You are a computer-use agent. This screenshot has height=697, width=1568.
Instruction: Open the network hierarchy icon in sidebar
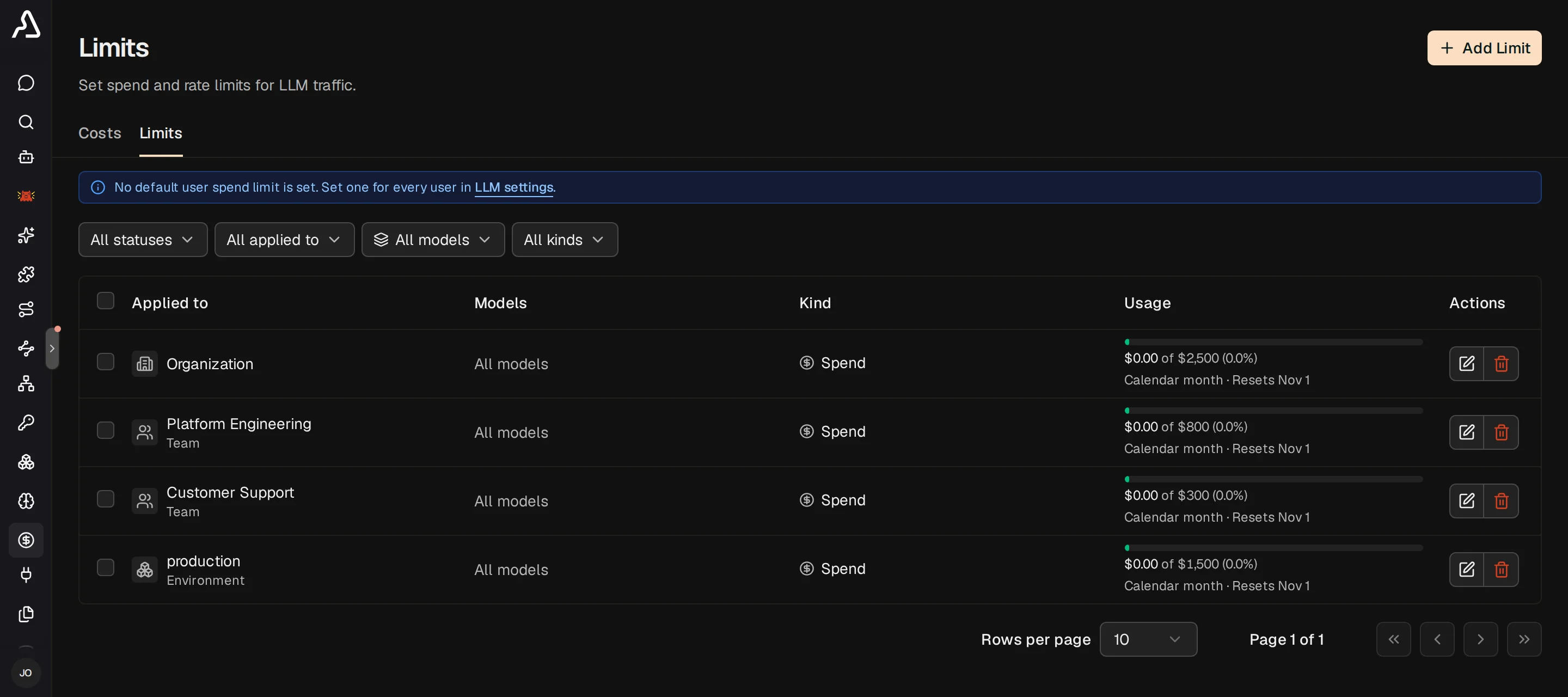tap(26, 383)
